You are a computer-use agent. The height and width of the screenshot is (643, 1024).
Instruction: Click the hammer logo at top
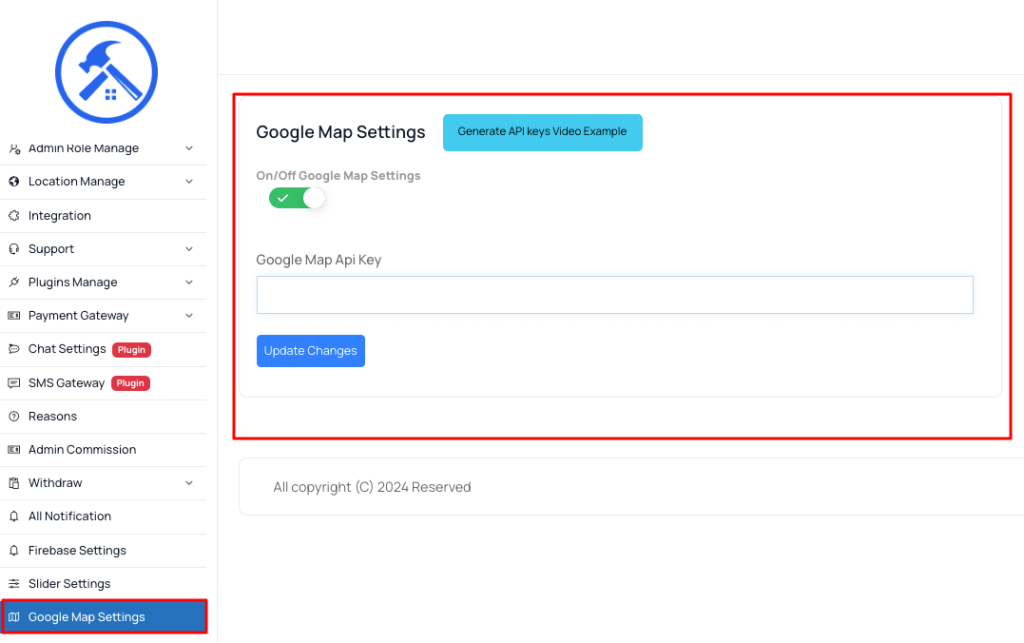coord(106,72)
